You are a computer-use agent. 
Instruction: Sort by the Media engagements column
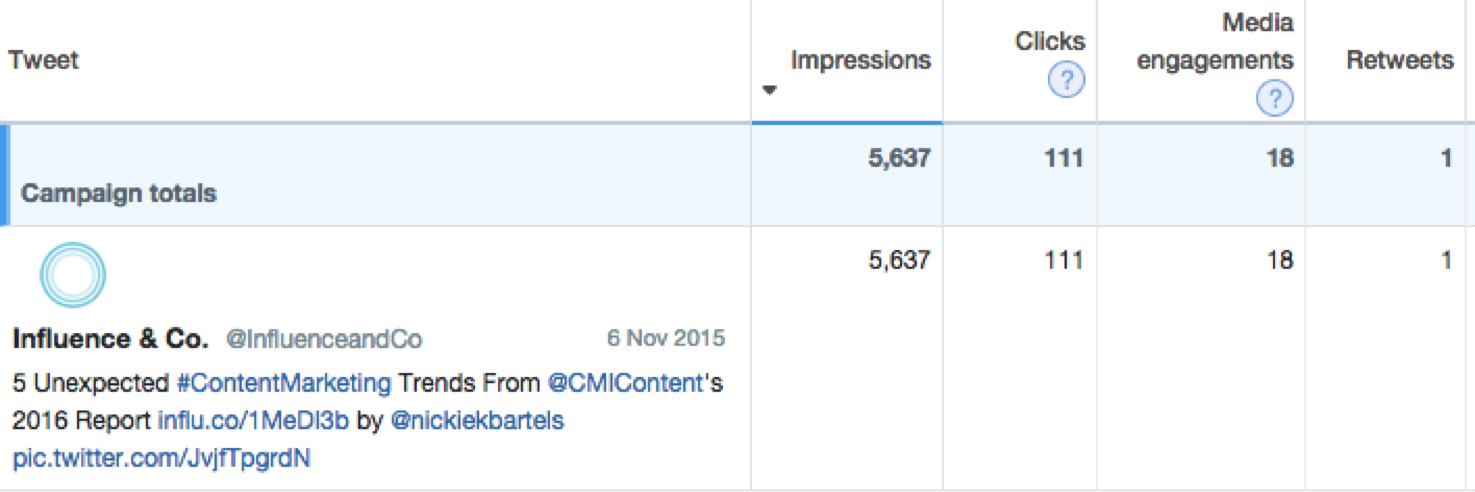click(1215, 41)
